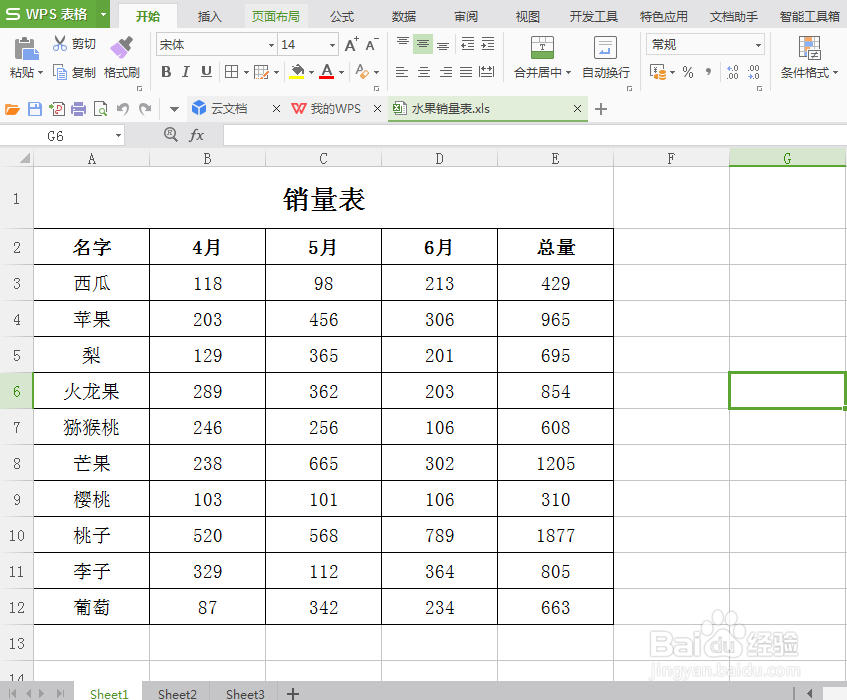
Task: Open the font name dropdown 宋体
Action: click(x=271, y=45)
